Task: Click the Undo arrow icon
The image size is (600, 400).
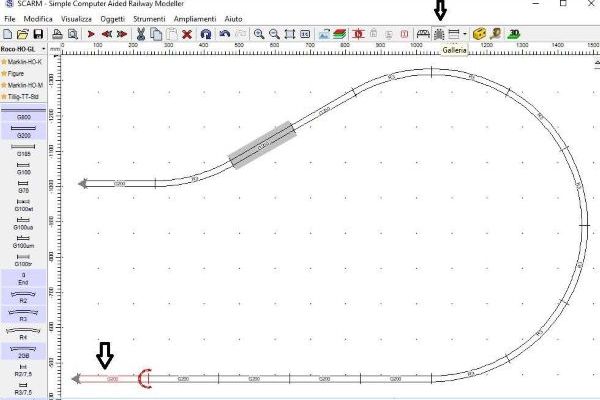Action: click(x=226, y=34)
